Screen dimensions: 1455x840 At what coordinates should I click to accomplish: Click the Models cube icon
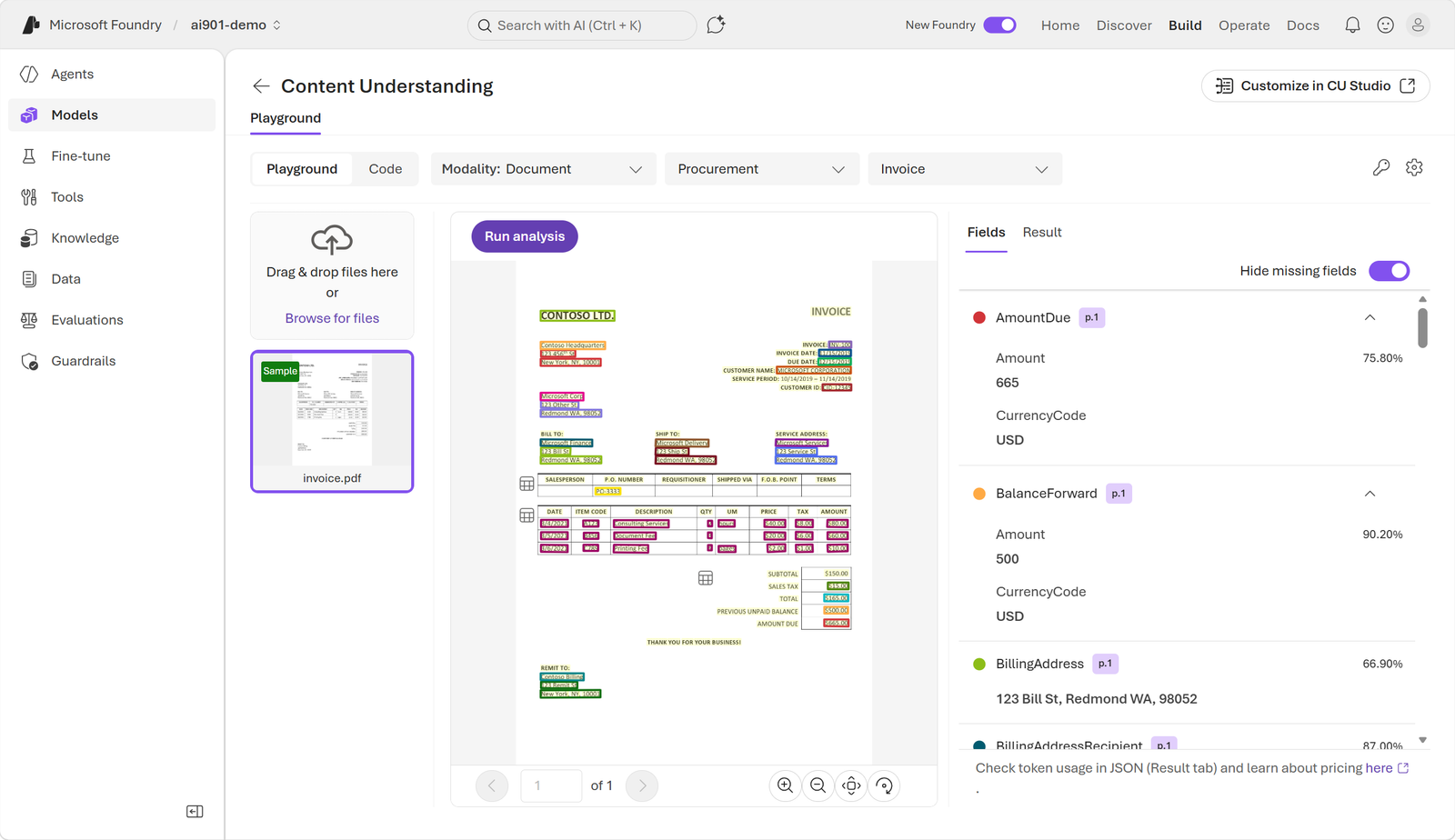coord(29,115)
